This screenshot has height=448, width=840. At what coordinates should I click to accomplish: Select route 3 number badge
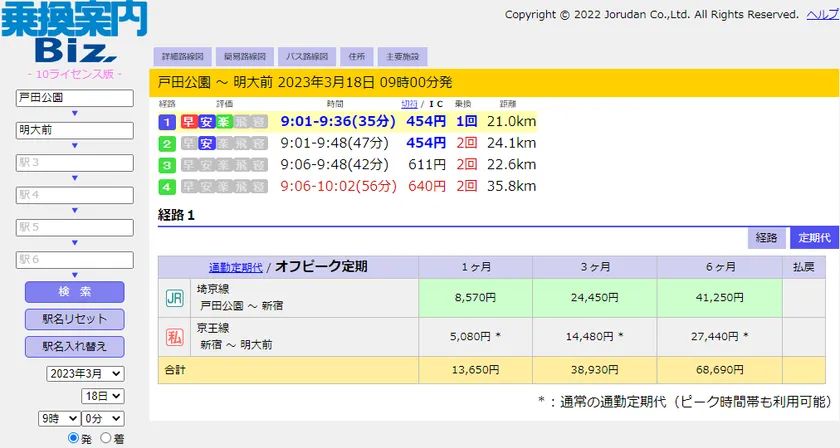[167, 165]
